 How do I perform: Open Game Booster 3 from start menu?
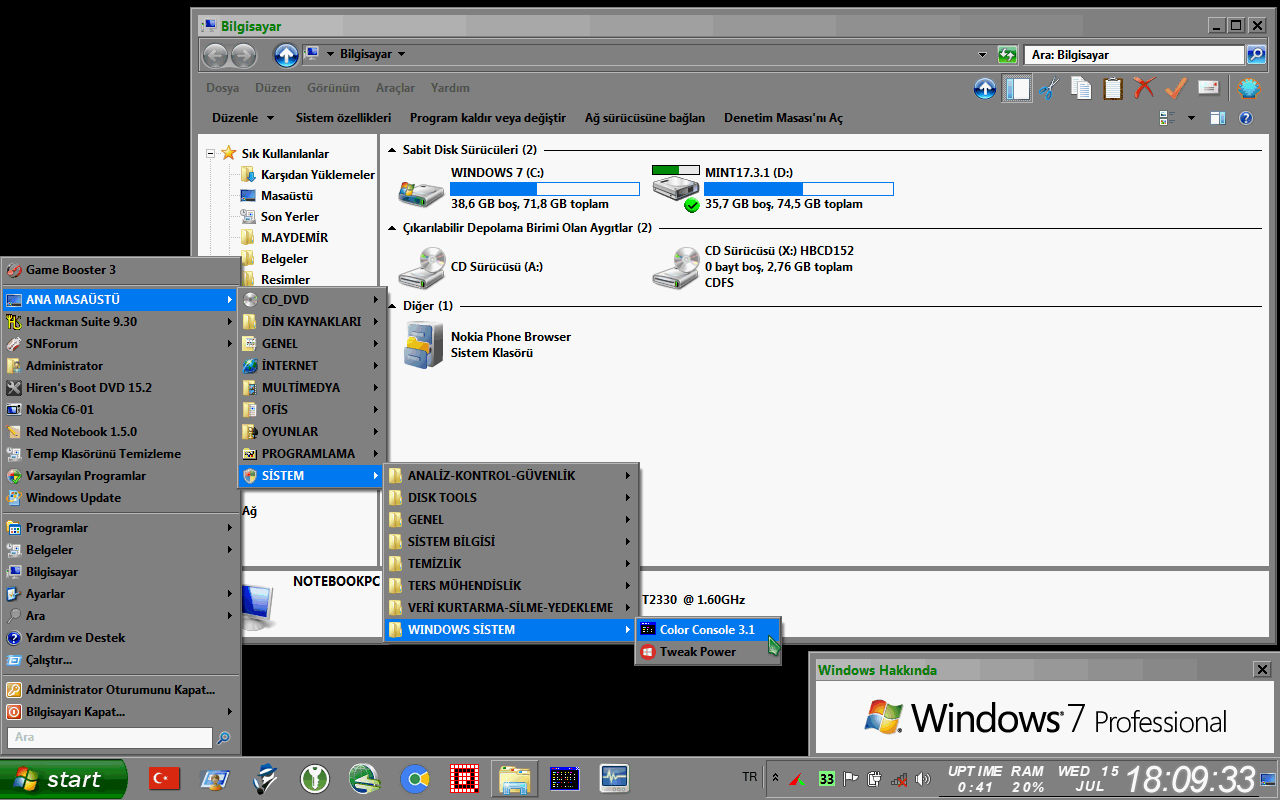pos(120,270)
